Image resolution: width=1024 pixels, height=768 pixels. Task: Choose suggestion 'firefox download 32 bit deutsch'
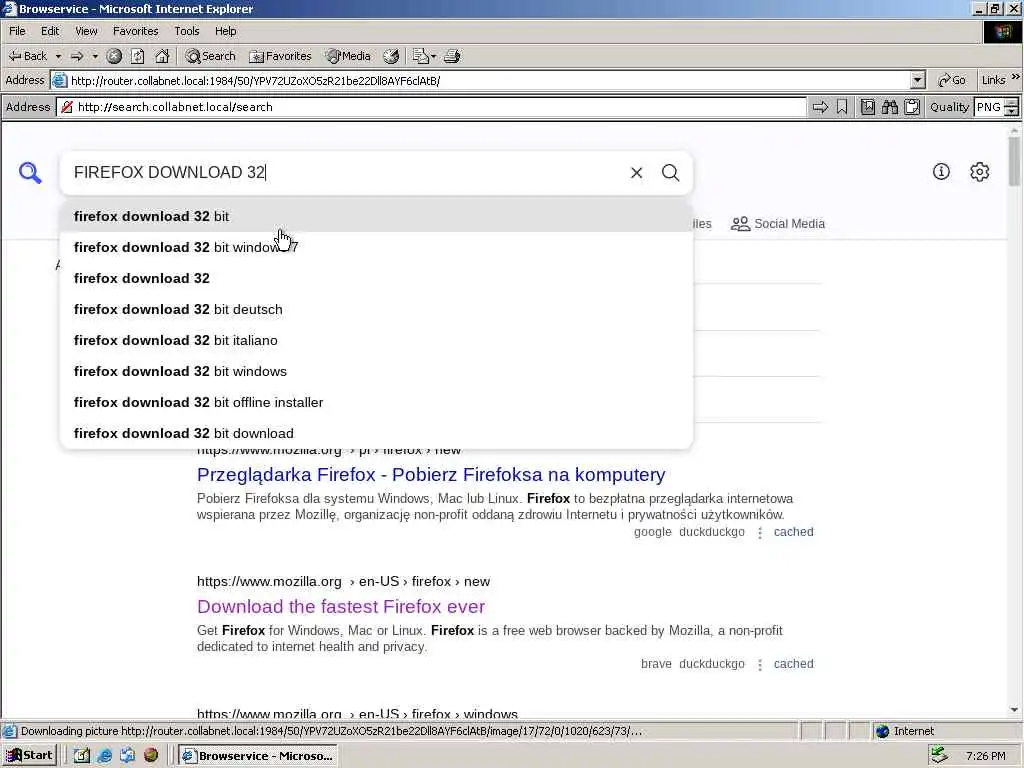[376, 310]
